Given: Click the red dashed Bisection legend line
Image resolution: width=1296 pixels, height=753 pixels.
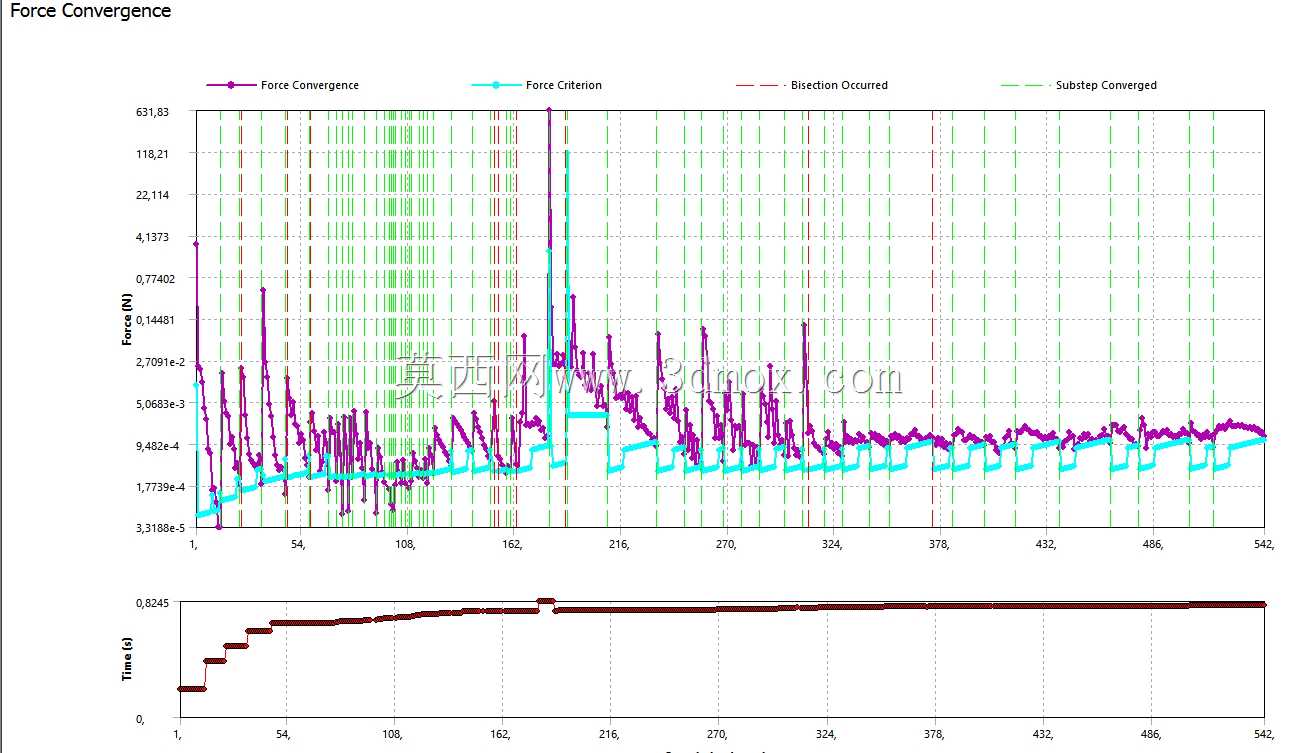Looking at the screenshot, I should pos(760,85).
